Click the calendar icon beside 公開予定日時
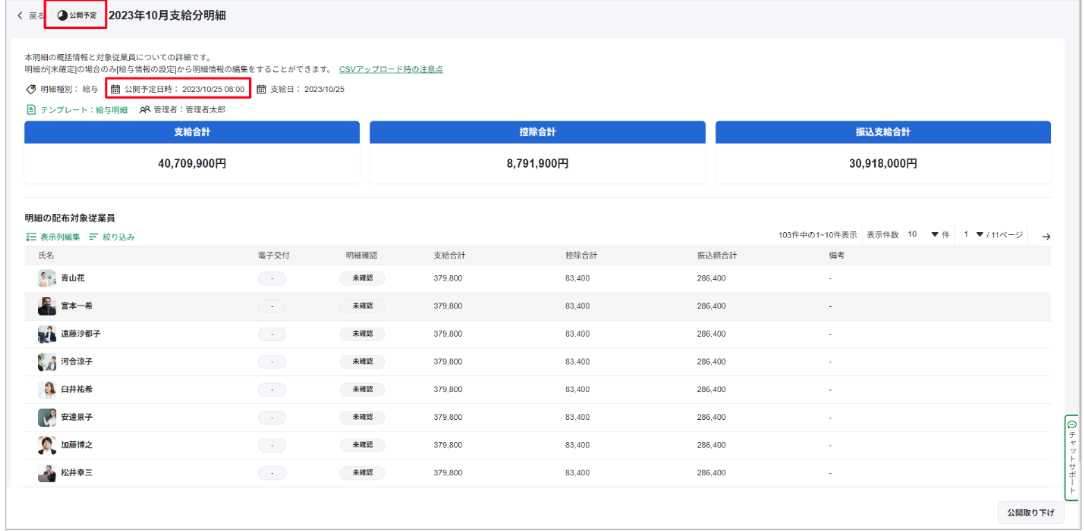1084x531 pixels. (115, 89)
